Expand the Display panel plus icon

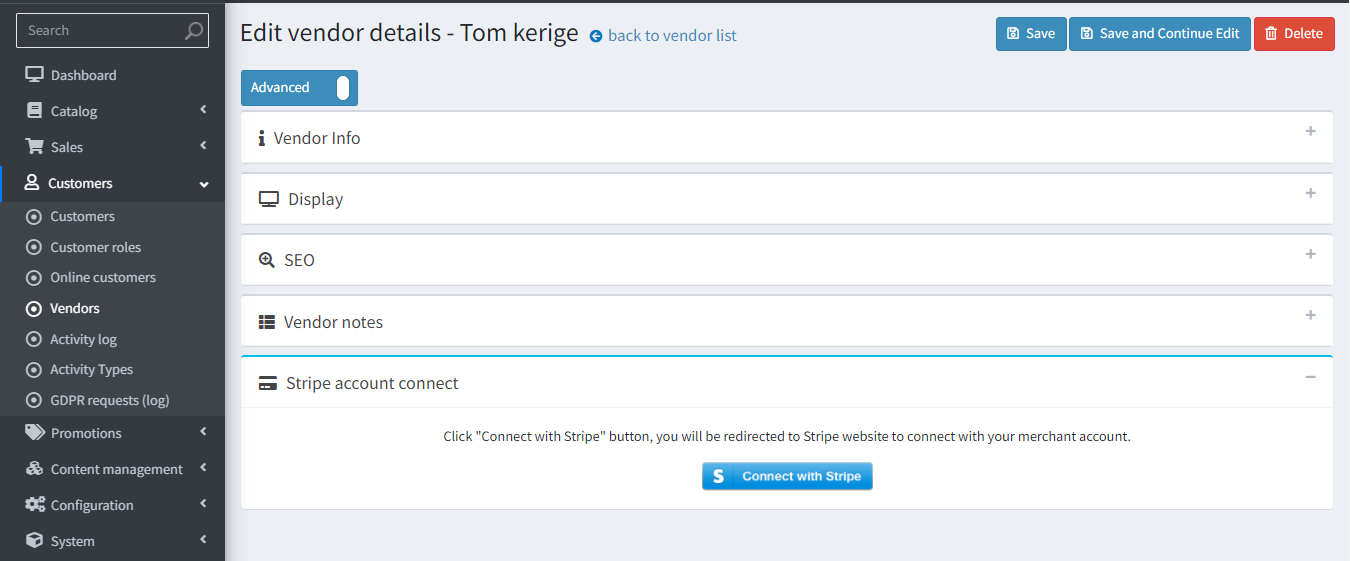pyautogui.click(x=1310, y=193)
